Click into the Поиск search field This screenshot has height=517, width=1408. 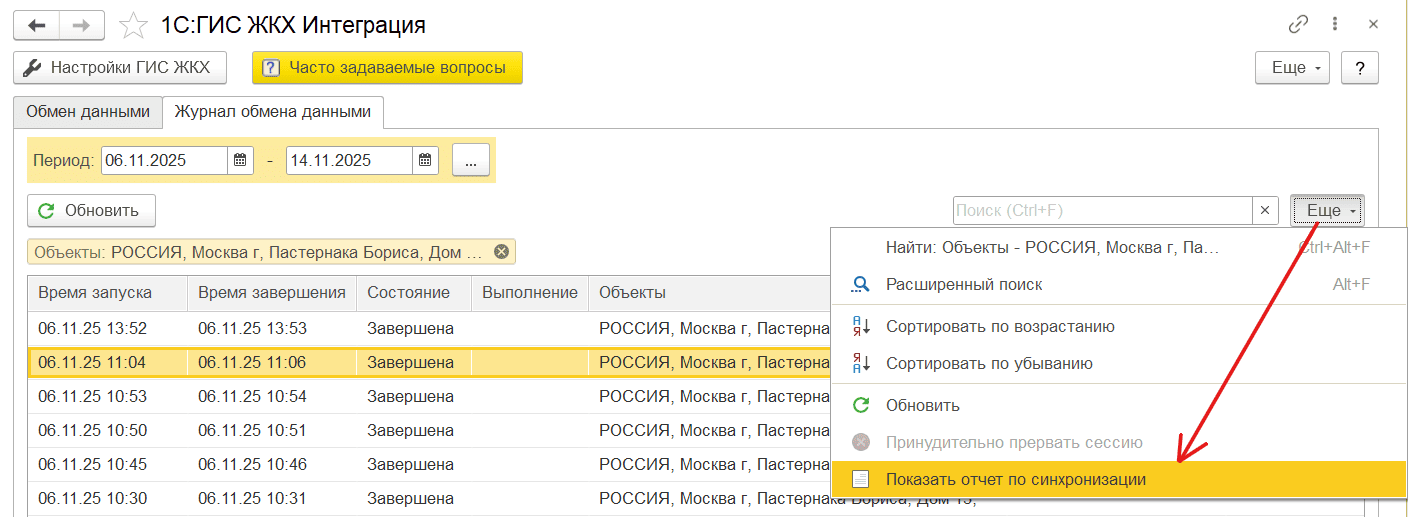(1100, 211)
